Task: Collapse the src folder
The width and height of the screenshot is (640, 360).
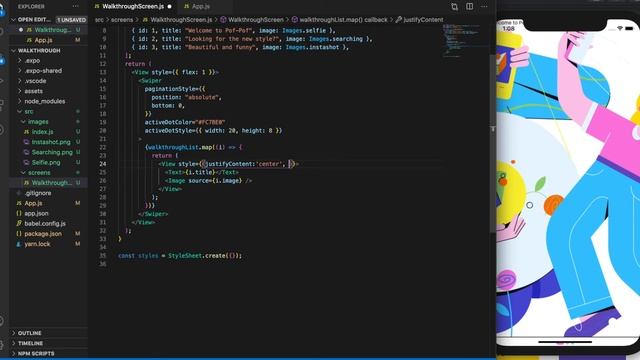Action: tap(29, 111)
